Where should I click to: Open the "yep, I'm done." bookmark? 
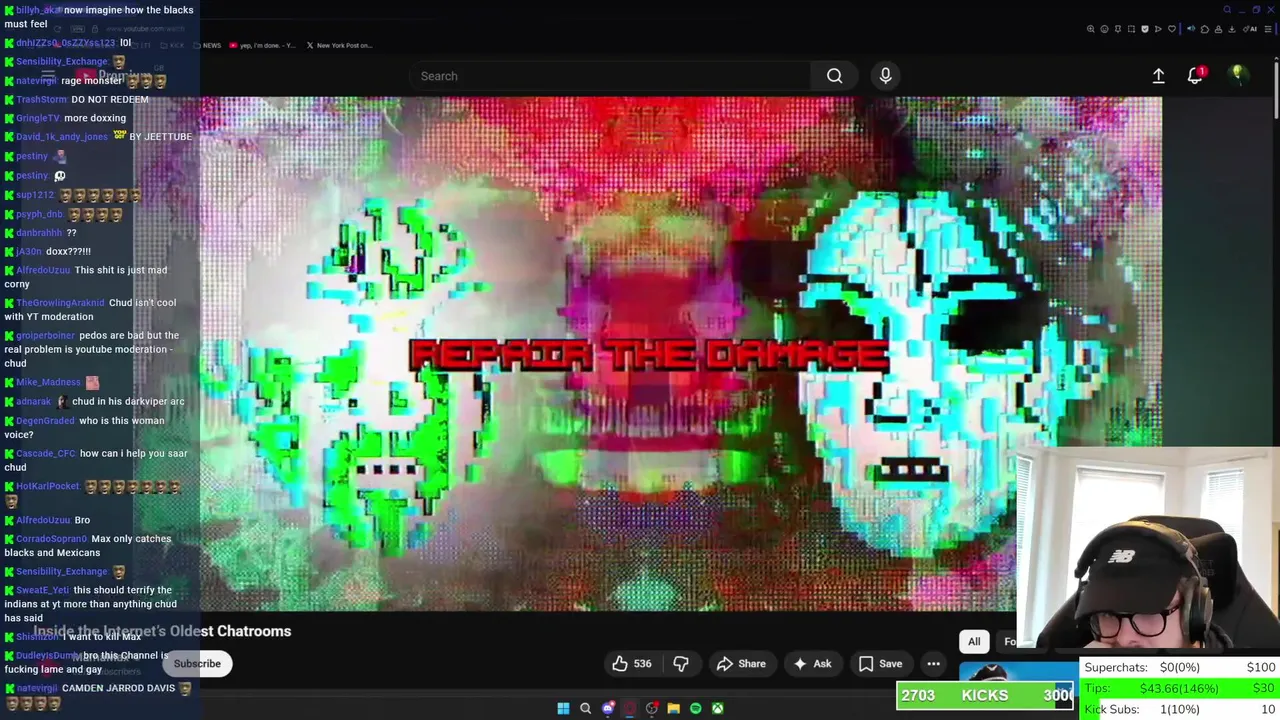pyautogui.click(x=262, y=45)
